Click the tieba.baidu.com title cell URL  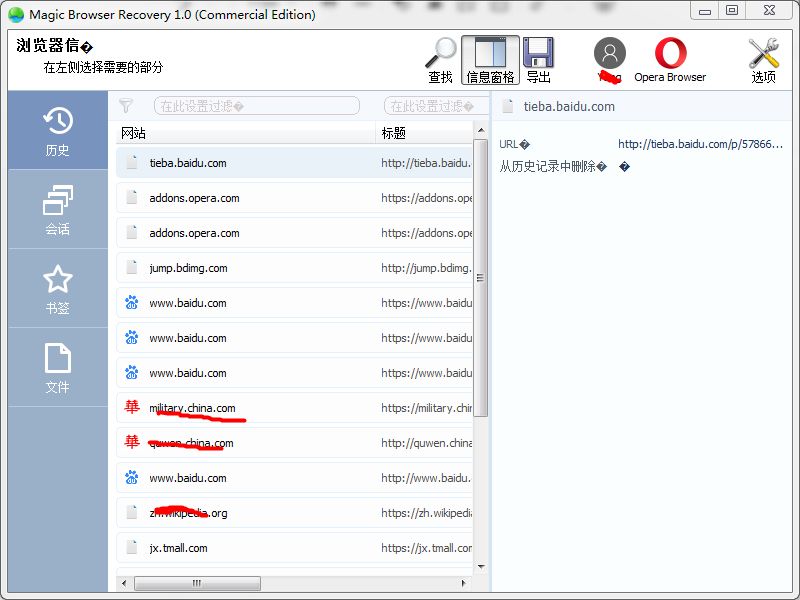coord(426,163)
